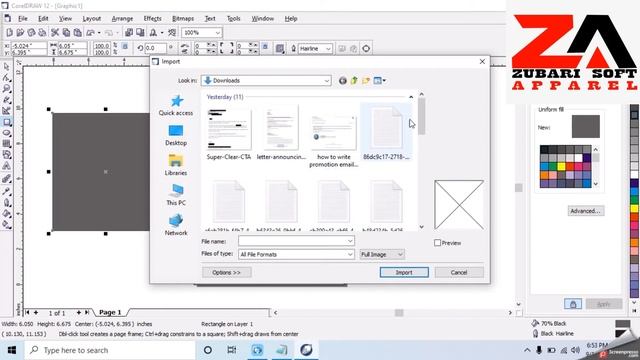Pick yellow in the Uniform fill palette grid
The height and width of the screenshot is (360, 640).
[561, 167]
